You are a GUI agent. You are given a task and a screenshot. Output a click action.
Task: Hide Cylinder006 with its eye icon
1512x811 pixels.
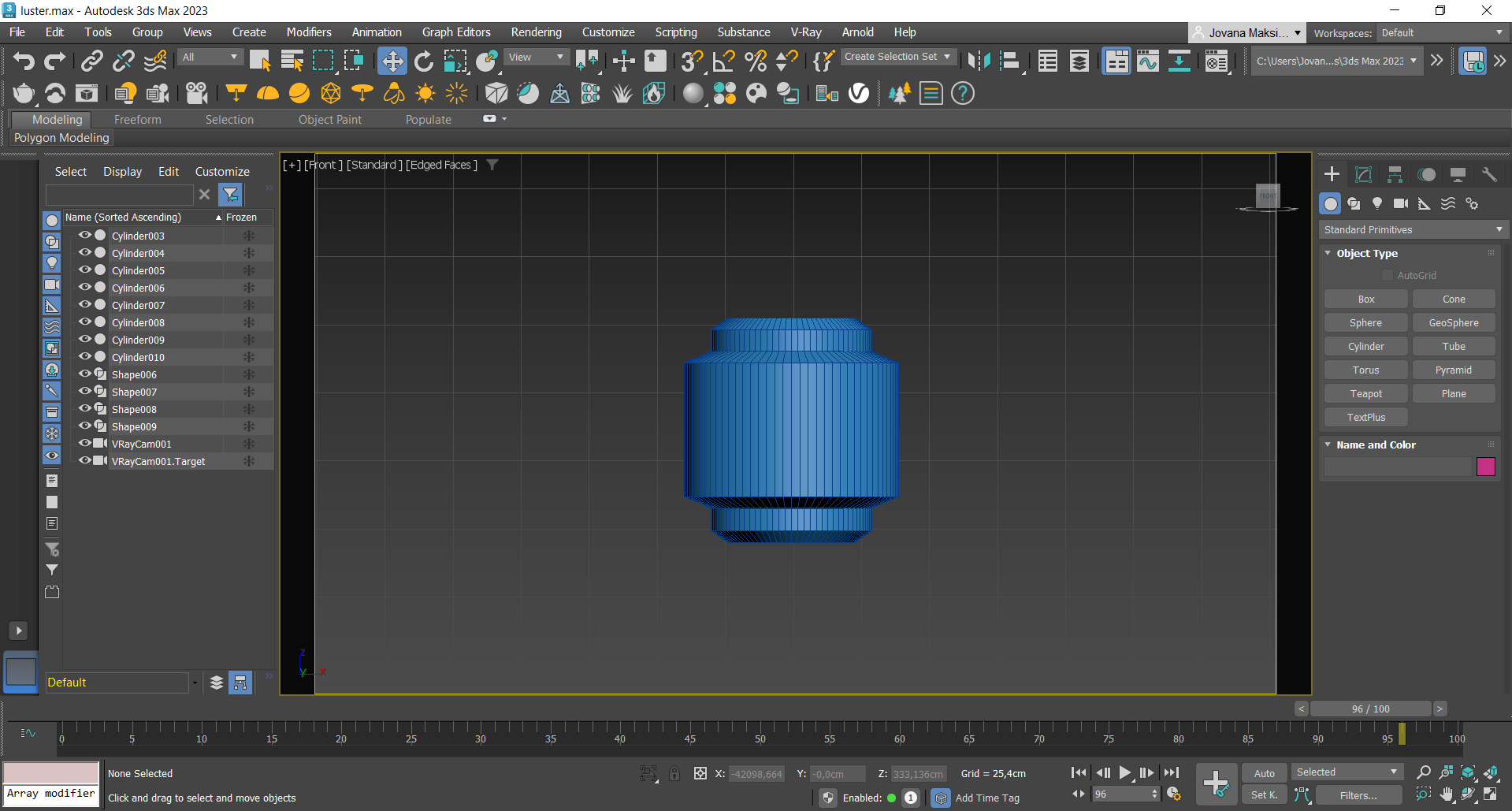[84, 287]
